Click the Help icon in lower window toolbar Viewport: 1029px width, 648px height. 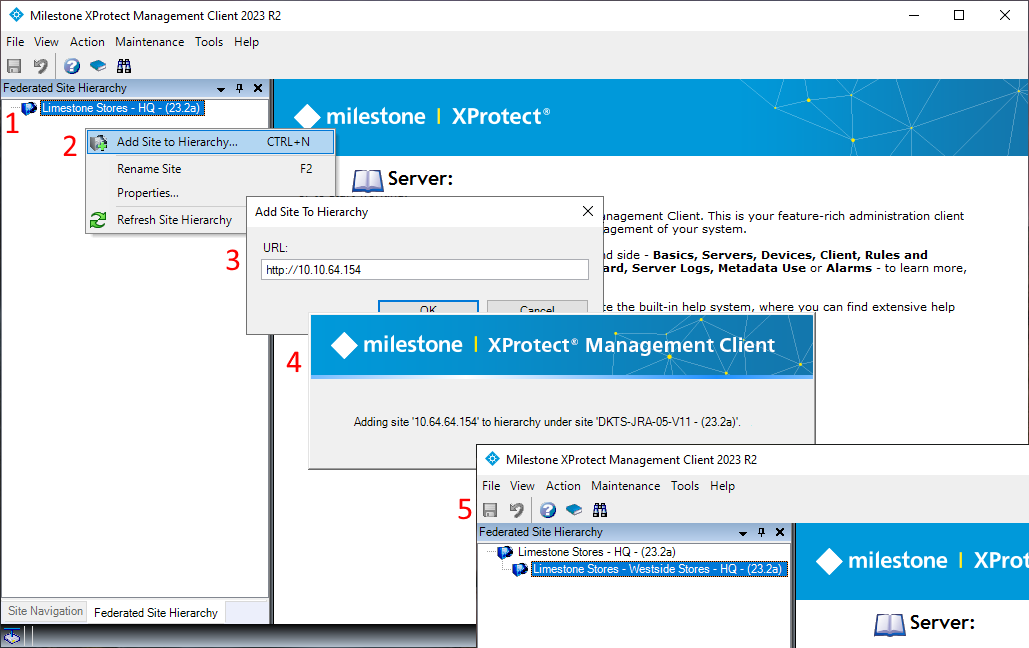click(x=548, y=510)
